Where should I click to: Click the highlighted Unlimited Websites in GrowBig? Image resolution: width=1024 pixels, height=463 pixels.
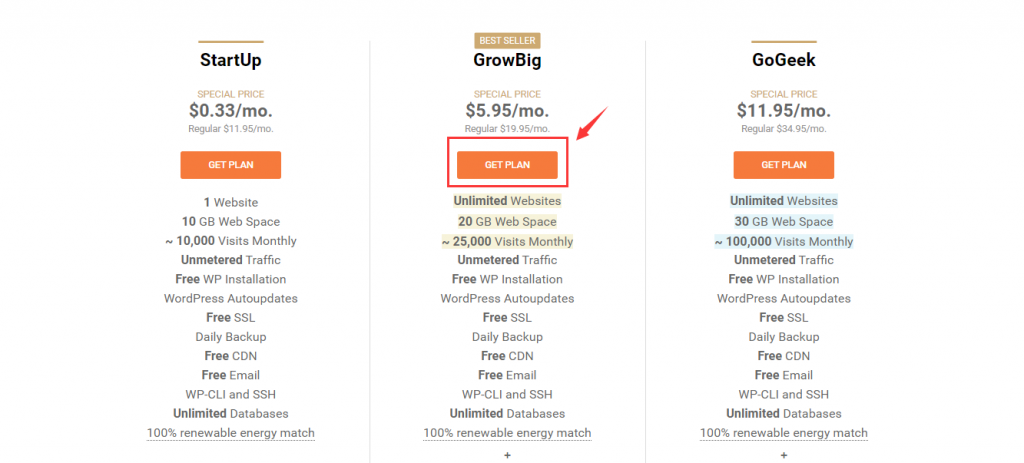(507, 201)
